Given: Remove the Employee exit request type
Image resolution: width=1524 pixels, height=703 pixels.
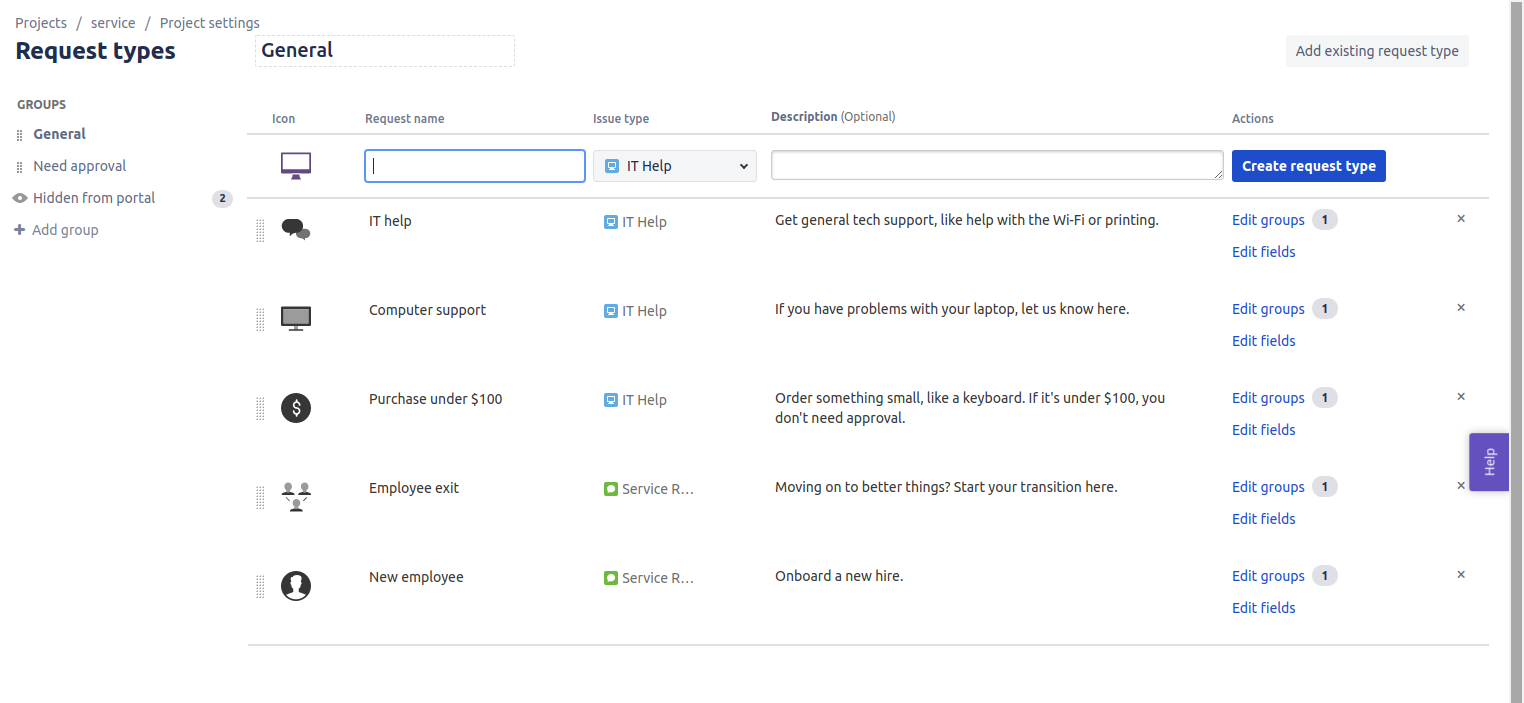Looking at the screenshot, I should coord(1461,485).
